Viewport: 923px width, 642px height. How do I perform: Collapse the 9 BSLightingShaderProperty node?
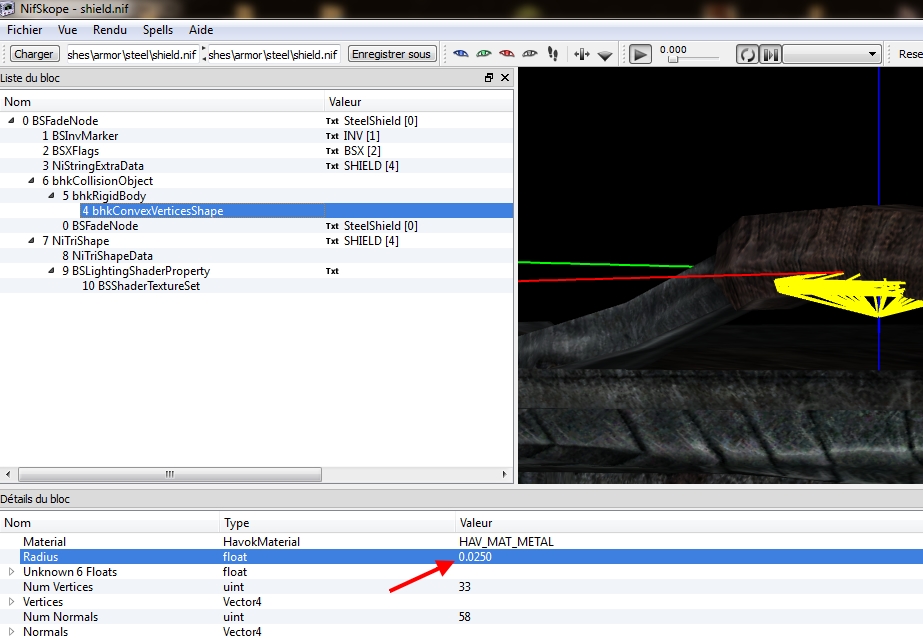click(x=51, y=271)
